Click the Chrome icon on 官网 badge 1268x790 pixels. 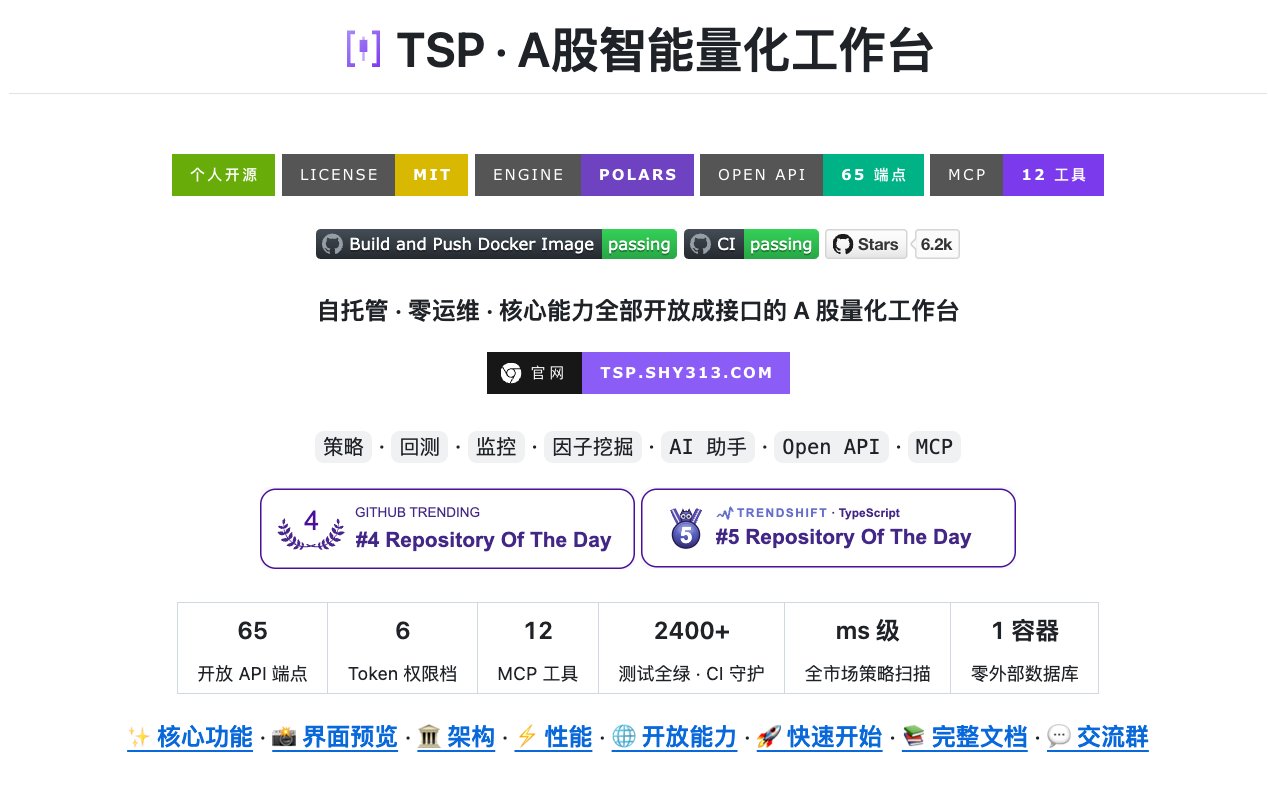pyautogui.click(x=511, y=373)
